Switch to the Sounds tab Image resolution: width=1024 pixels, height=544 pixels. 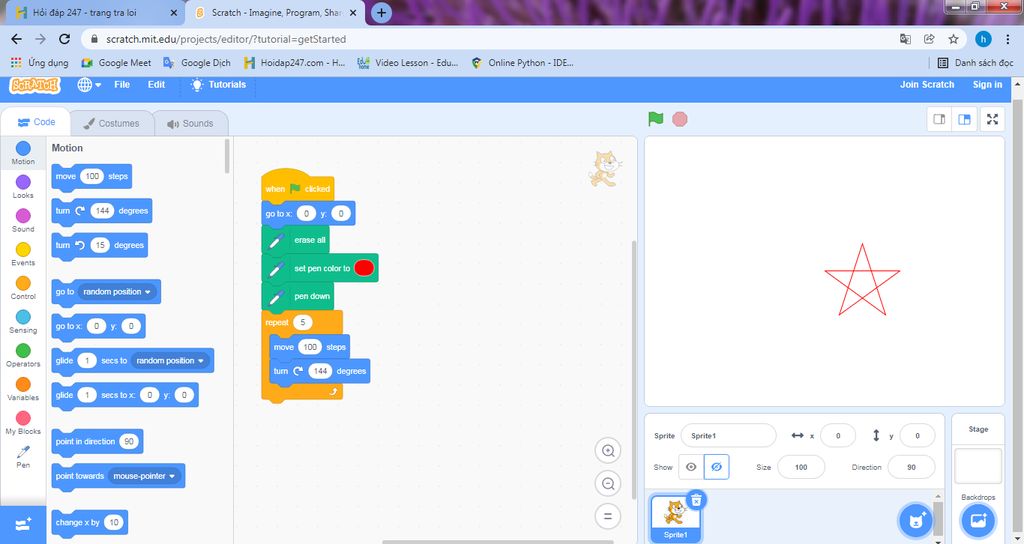pyautogui.click(x=191, y=123)
